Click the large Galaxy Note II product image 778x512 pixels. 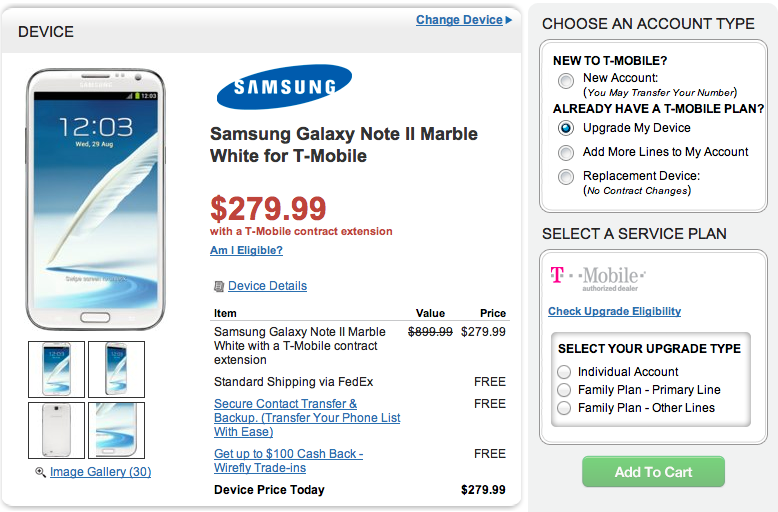pos(94,199)
